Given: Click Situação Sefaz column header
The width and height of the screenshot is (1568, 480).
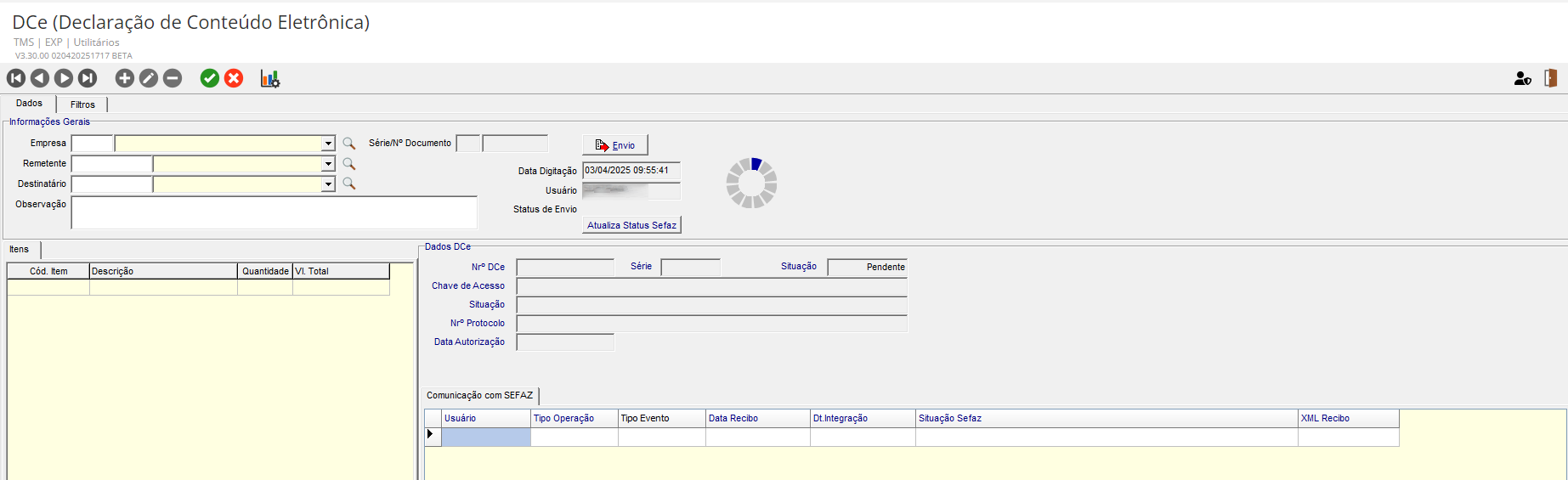Looking at the screenshot, I should click(1107, 418).
